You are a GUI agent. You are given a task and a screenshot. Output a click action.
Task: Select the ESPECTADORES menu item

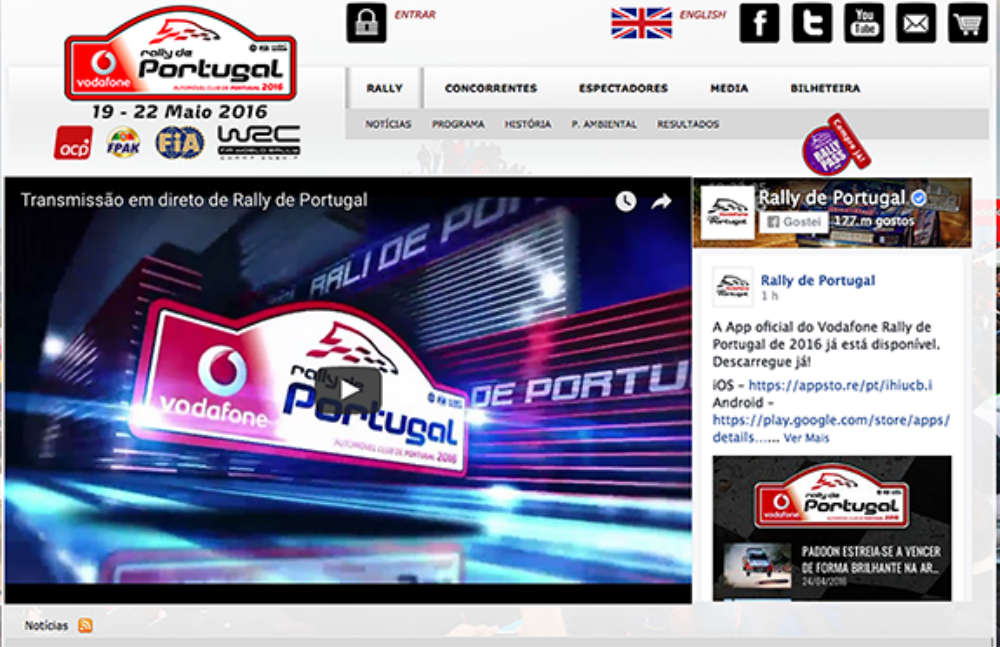[x=623, y=88]
